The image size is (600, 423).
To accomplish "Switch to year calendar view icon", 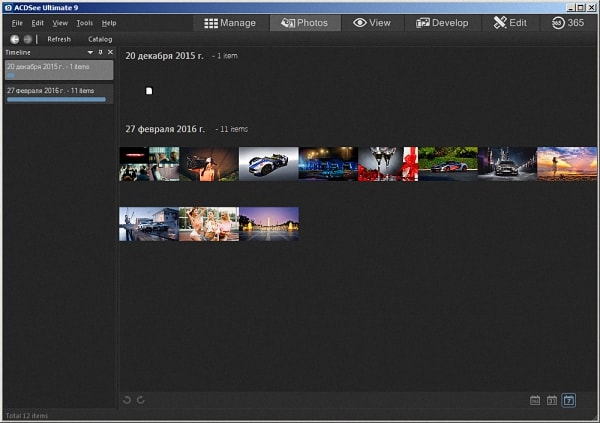I will (x=535, y=400).
